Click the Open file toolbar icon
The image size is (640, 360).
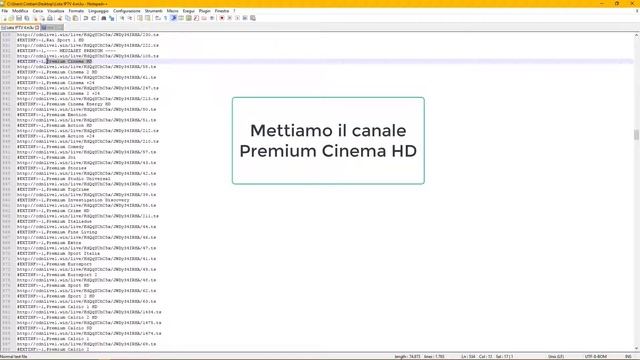[x=11, y=18]
